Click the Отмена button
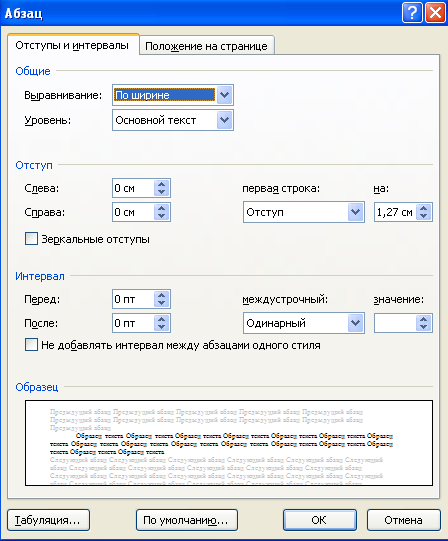448x541 pixels. click(404, 520)
